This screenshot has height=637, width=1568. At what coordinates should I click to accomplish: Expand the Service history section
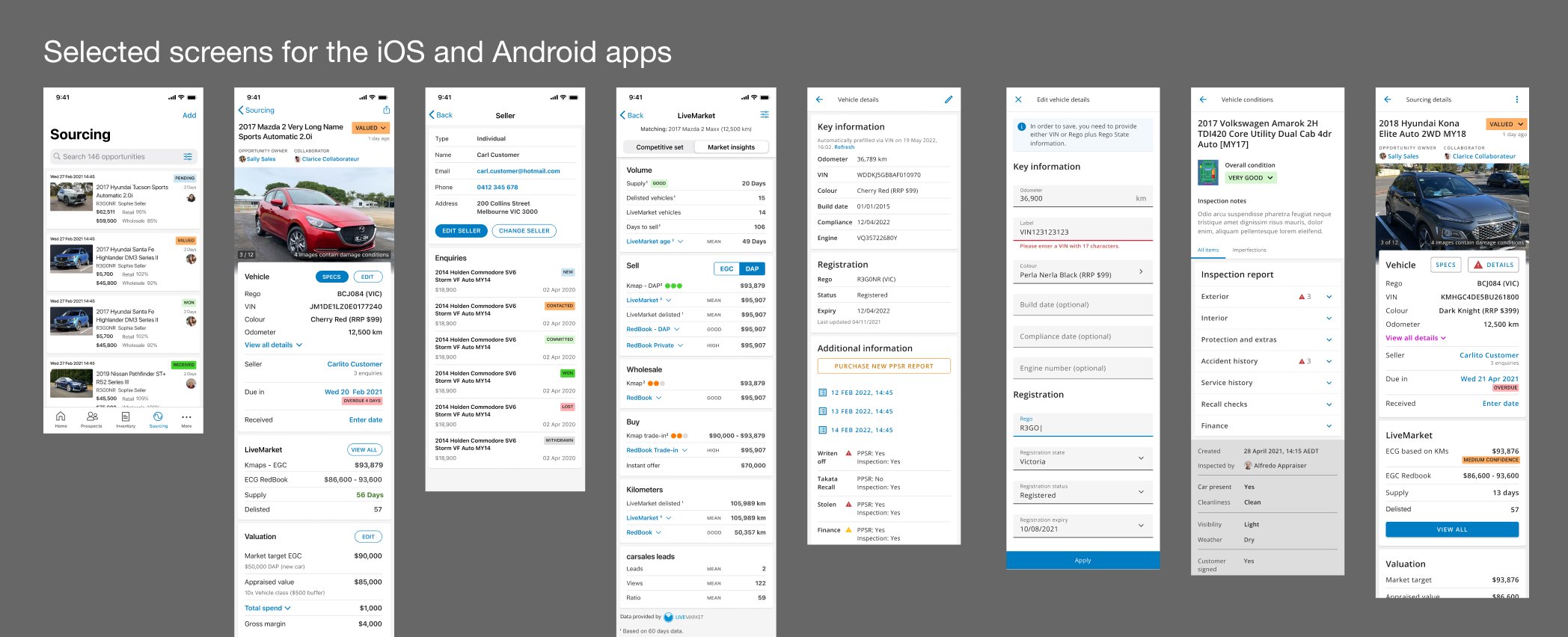pos(1266,383)
